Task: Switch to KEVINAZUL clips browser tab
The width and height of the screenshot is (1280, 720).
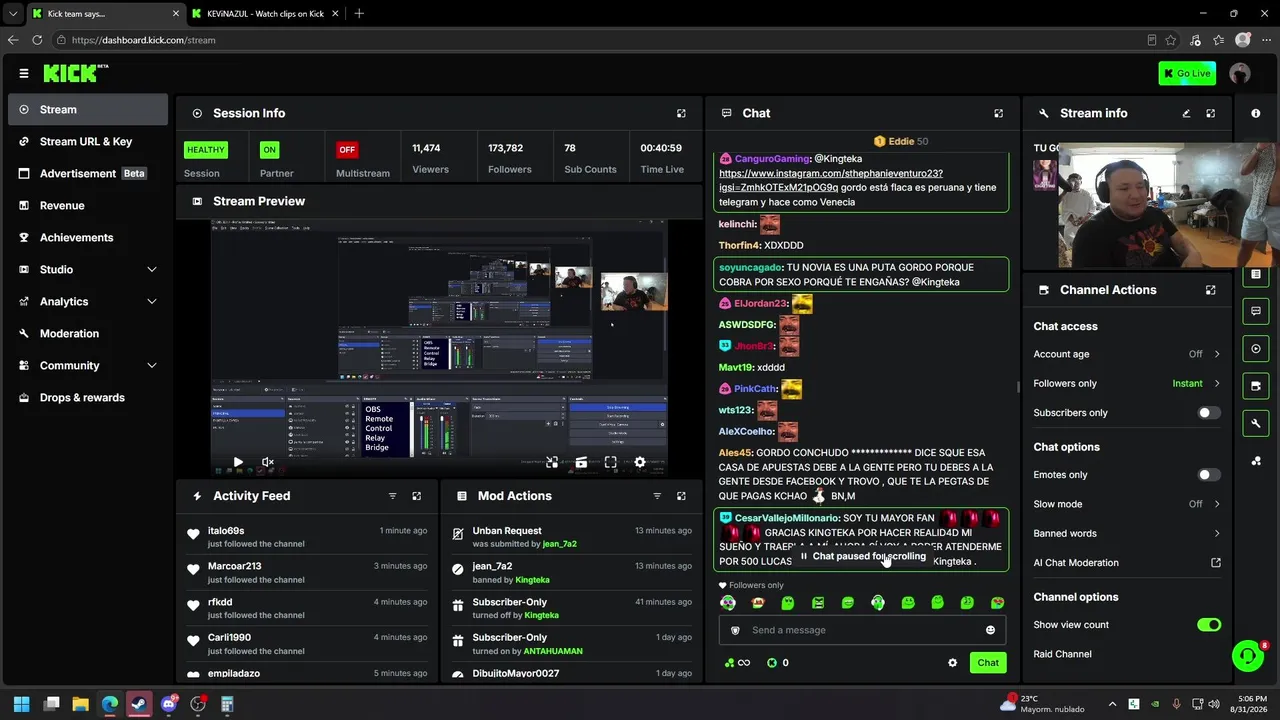Action: 265,14
